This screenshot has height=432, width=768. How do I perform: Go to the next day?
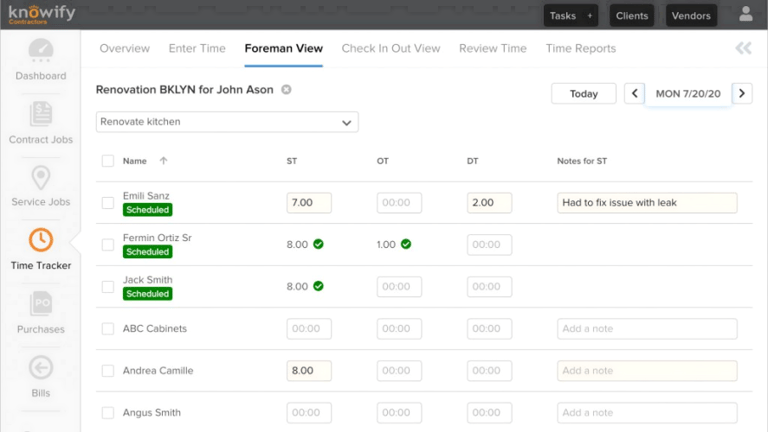click(742, 94)
